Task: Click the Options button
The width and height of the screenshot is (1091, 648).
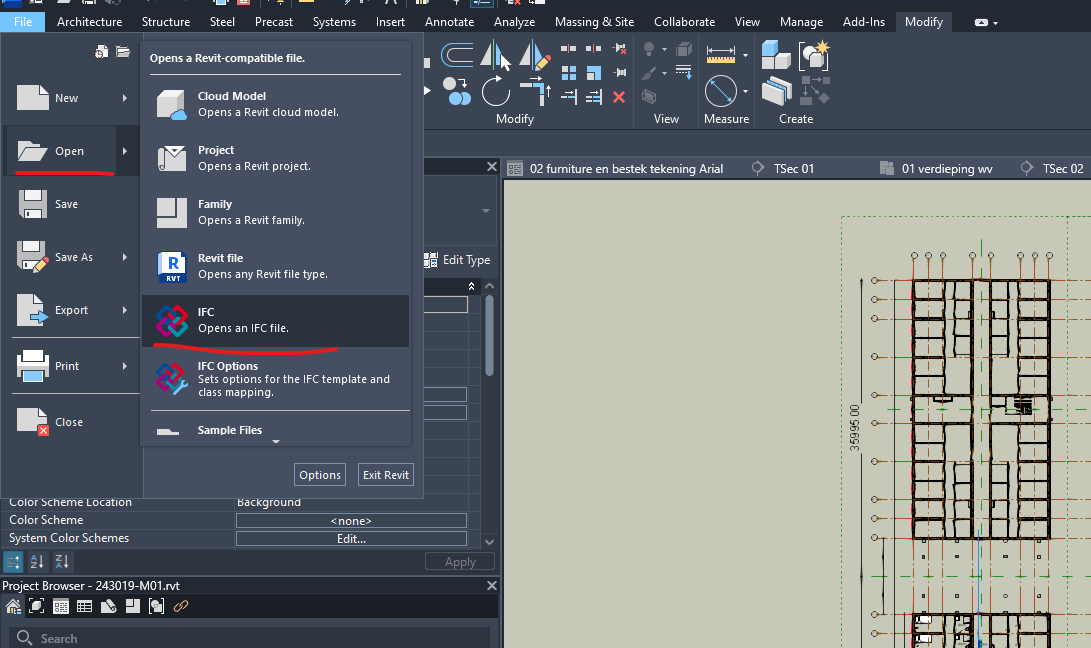Action: click(319, 474)
